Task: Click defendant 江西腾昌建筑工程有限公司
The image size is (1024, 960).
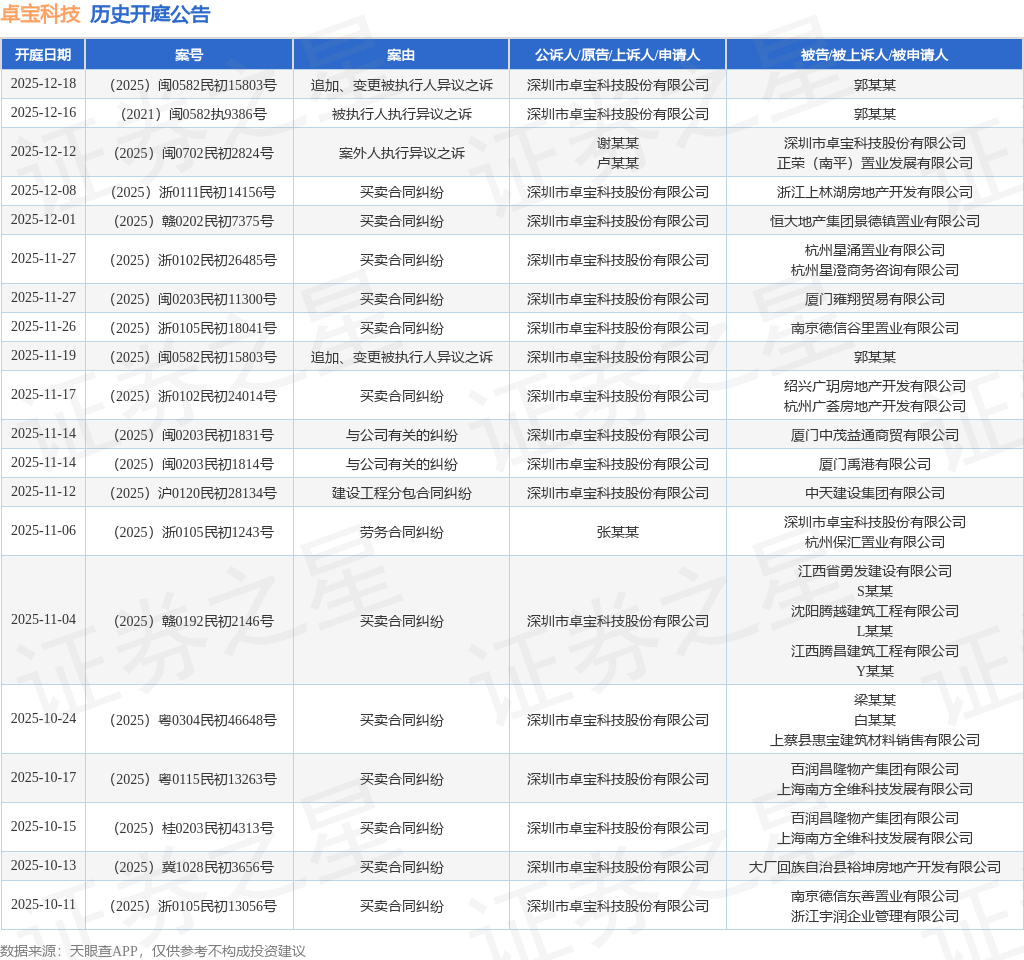Action: tap(874, 651)
